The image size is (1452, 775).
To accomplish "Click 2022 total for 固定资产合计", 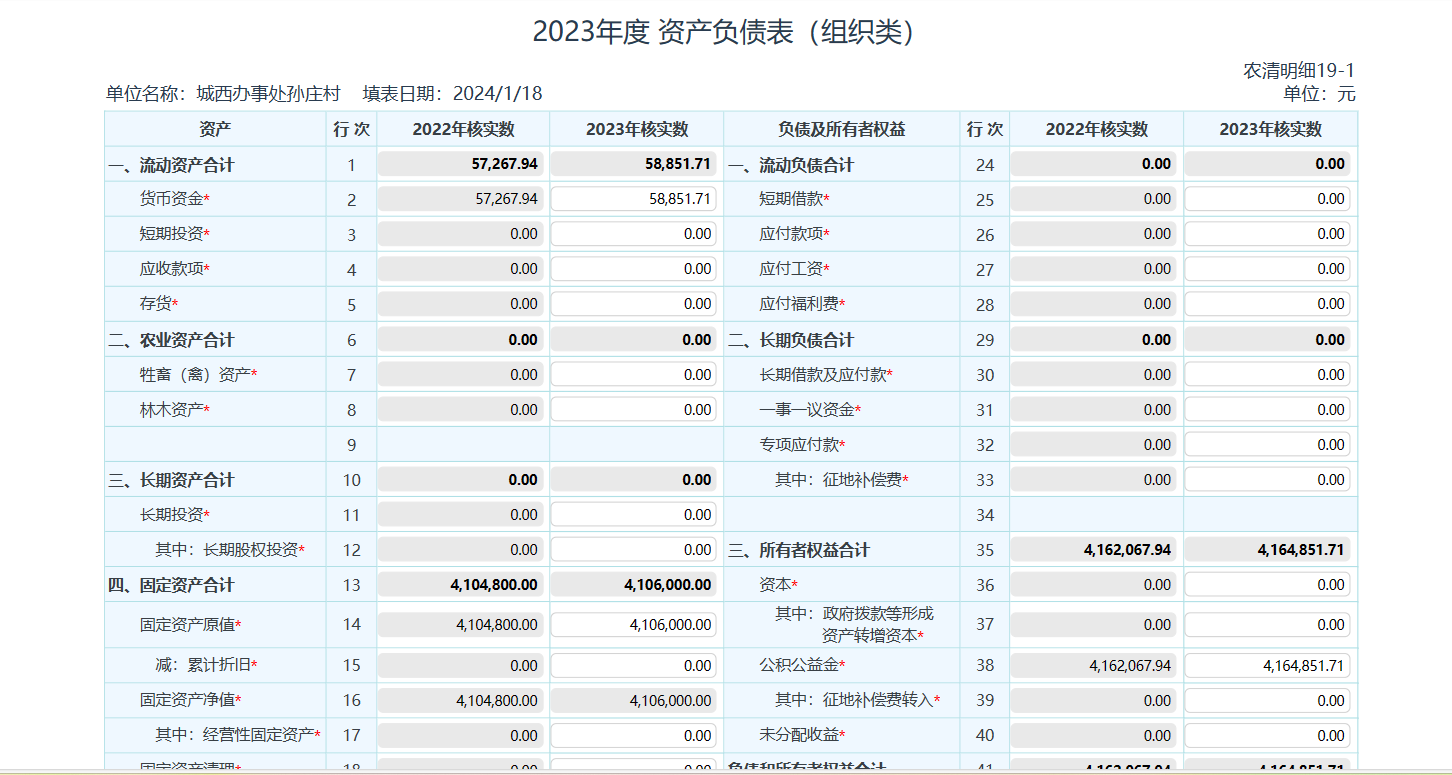I will pyautogui.click(x=460, y=584).
